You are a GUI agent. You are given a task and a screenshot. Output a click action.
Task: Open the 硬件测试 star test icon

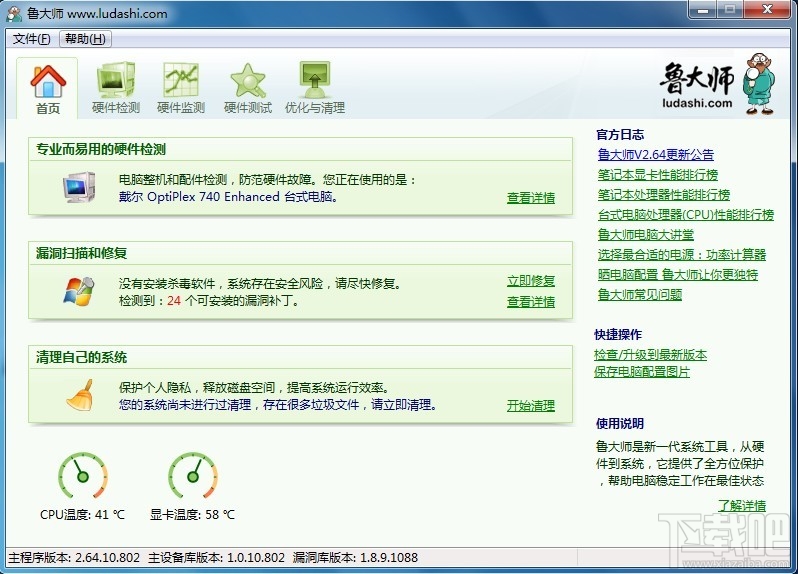[248, 80]
